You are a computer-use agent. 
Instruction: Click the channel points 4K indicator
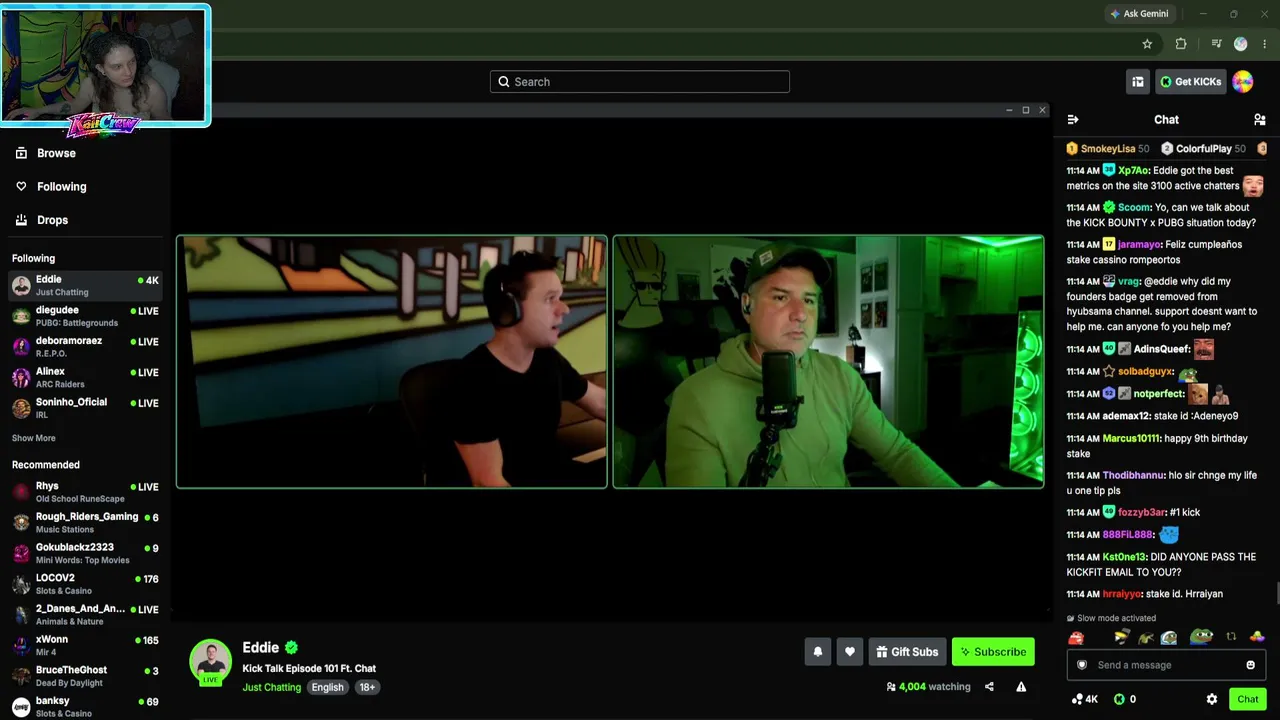point(1085,700)
